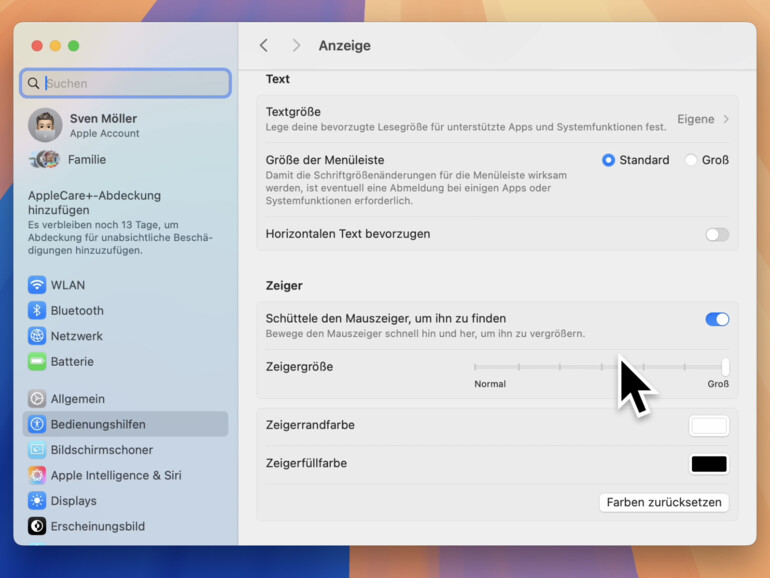Image resolution: width=770 pixels, height=578 pixels.
Task: Go back with the left chevron
Action: (264, 46)
